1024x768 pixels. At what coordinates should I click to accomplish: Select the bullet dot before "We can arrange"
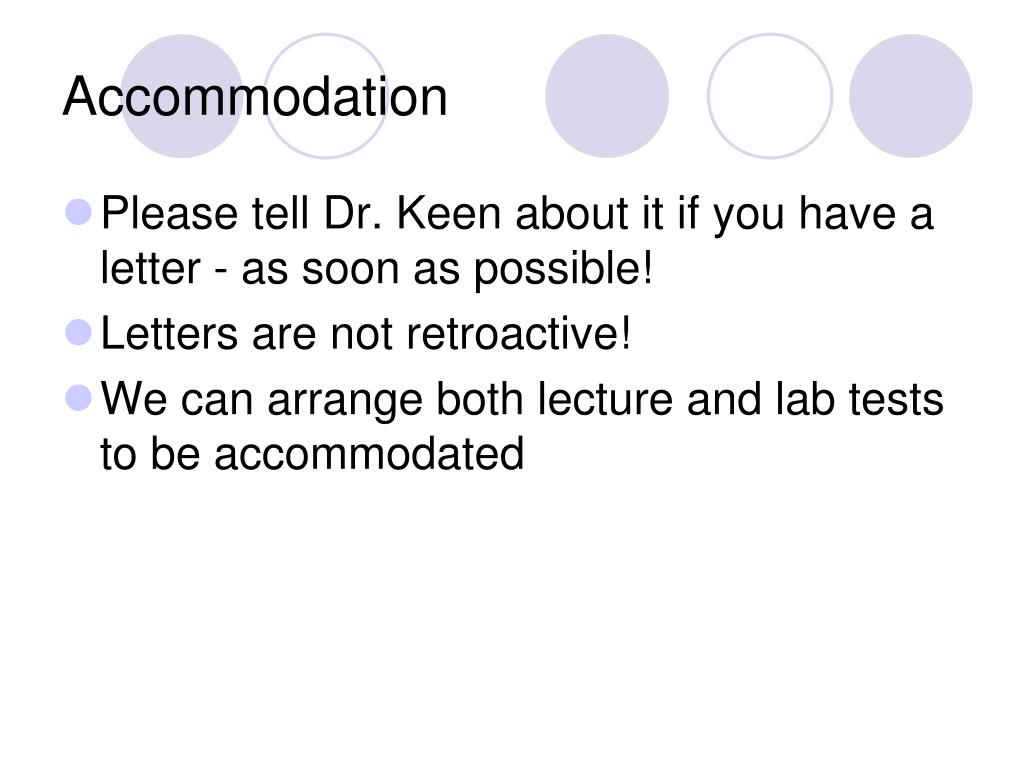click(x=79, y=398)
